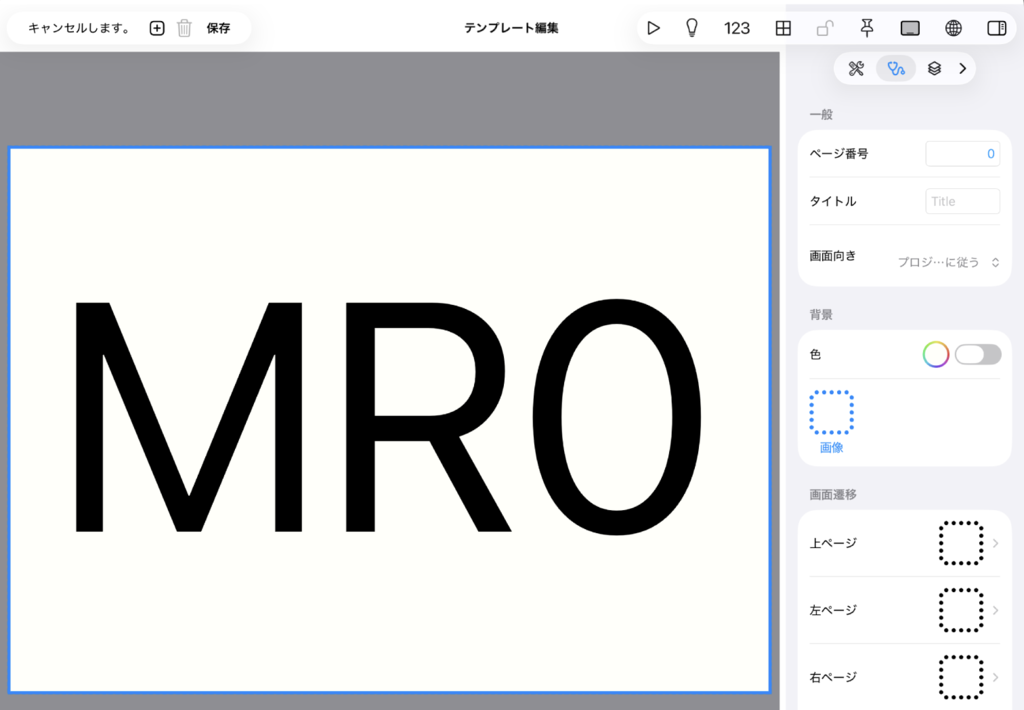1024x710 pixels.
Task: Click the 右ページ label text
Action: (833, 677)
